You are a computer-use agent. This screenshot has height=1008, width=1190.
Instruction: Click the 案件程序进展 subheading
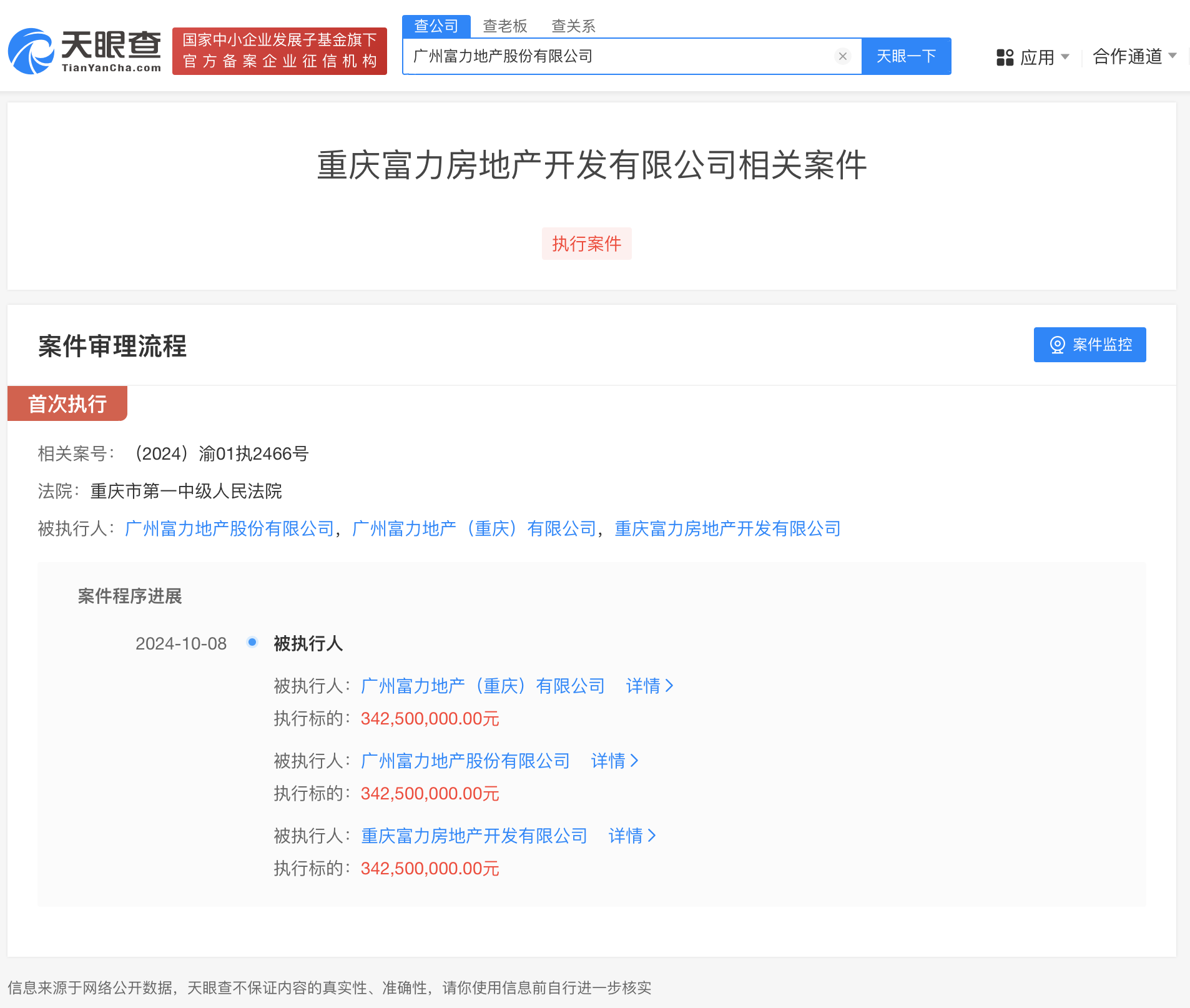point(130,596)
